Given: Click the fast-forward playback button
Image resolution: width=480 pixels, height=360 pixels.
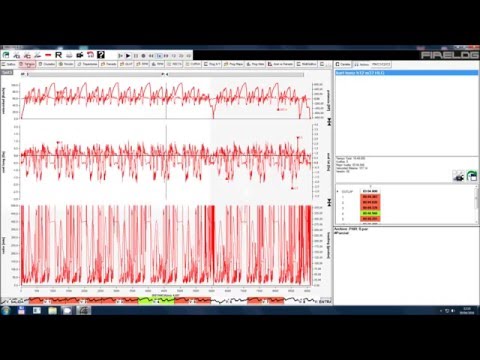Looking at the screenshot, I should 166,56.
